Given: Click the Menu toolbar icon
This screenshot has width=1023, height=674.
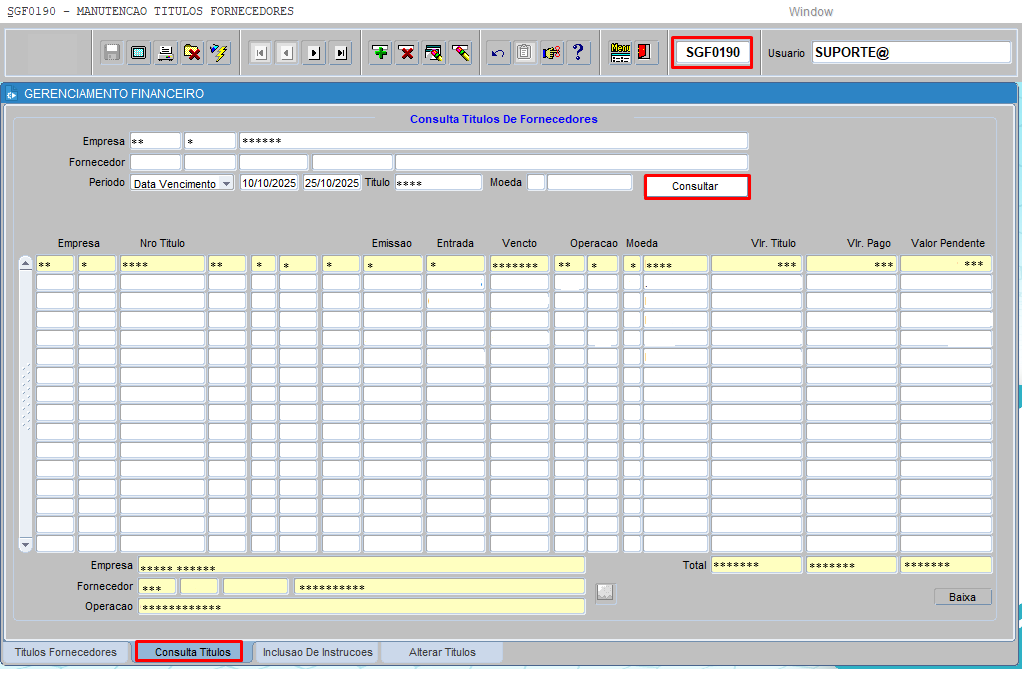Looking at the screenshot, I should point(620,53).
